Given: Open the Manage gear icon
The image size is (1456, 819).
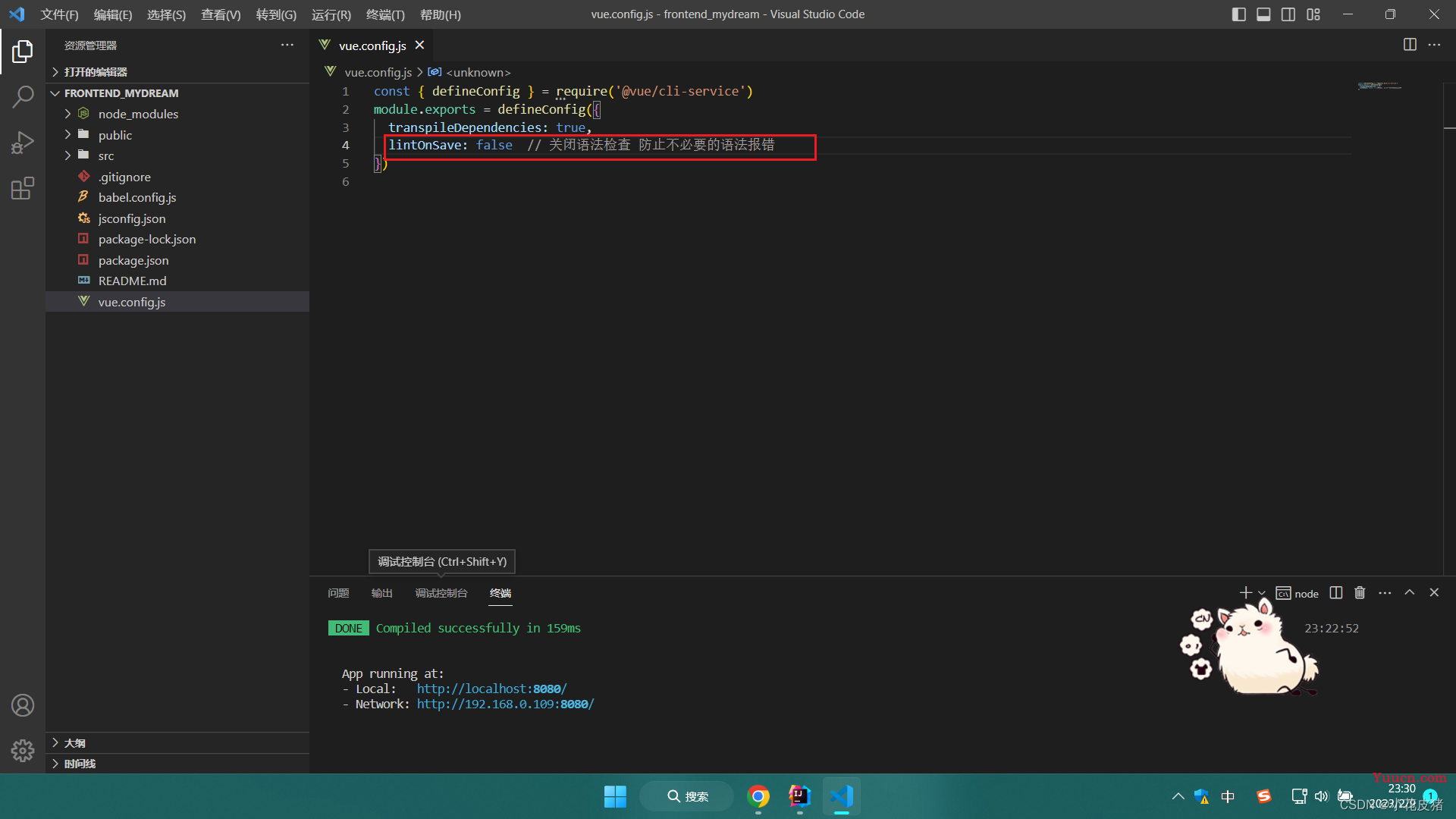Looking at the screenshot, I should point(23,751).
